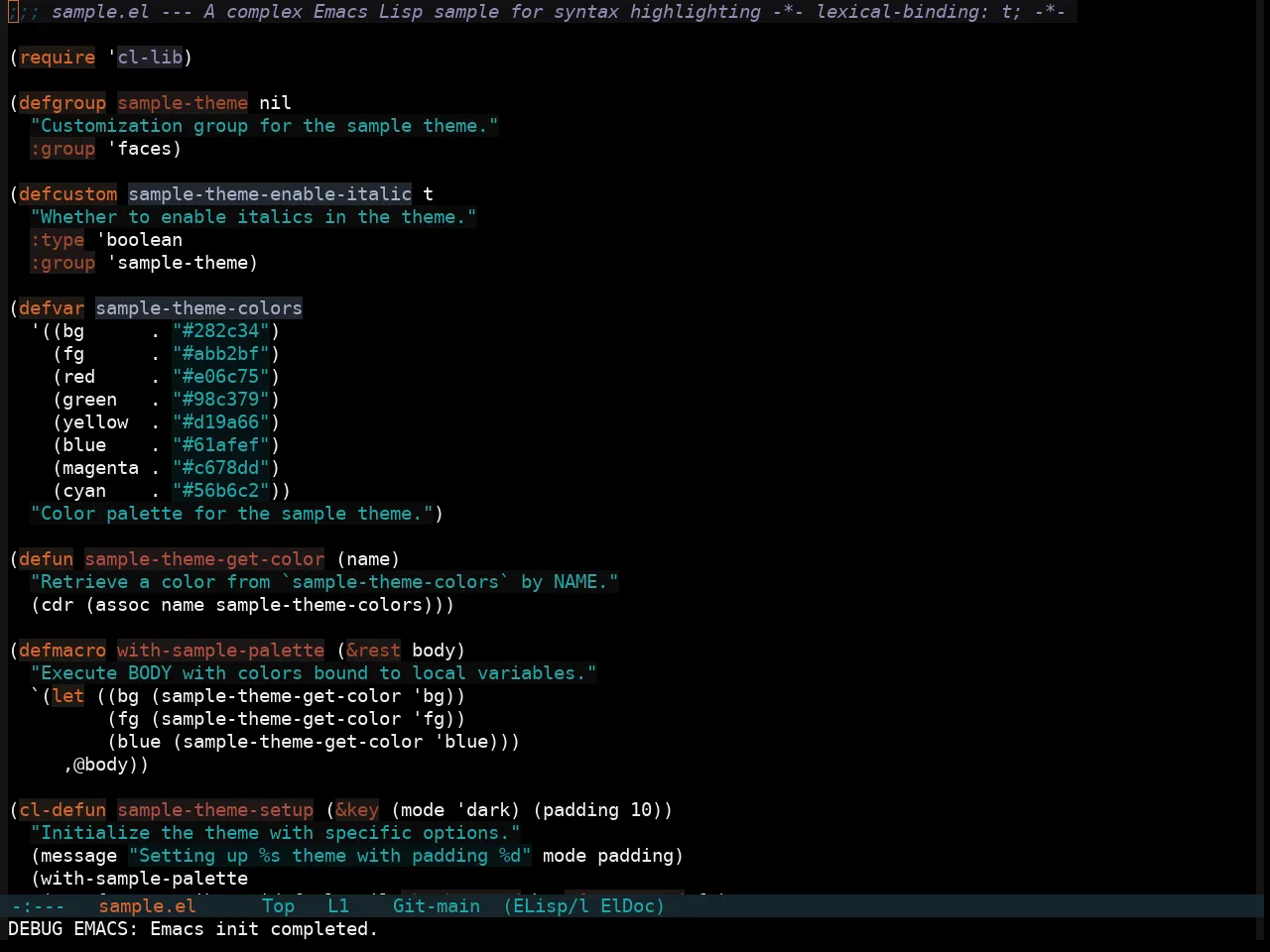Click the '&rest' keyword
Viewport: 1270px width, 952px height.
374,651
